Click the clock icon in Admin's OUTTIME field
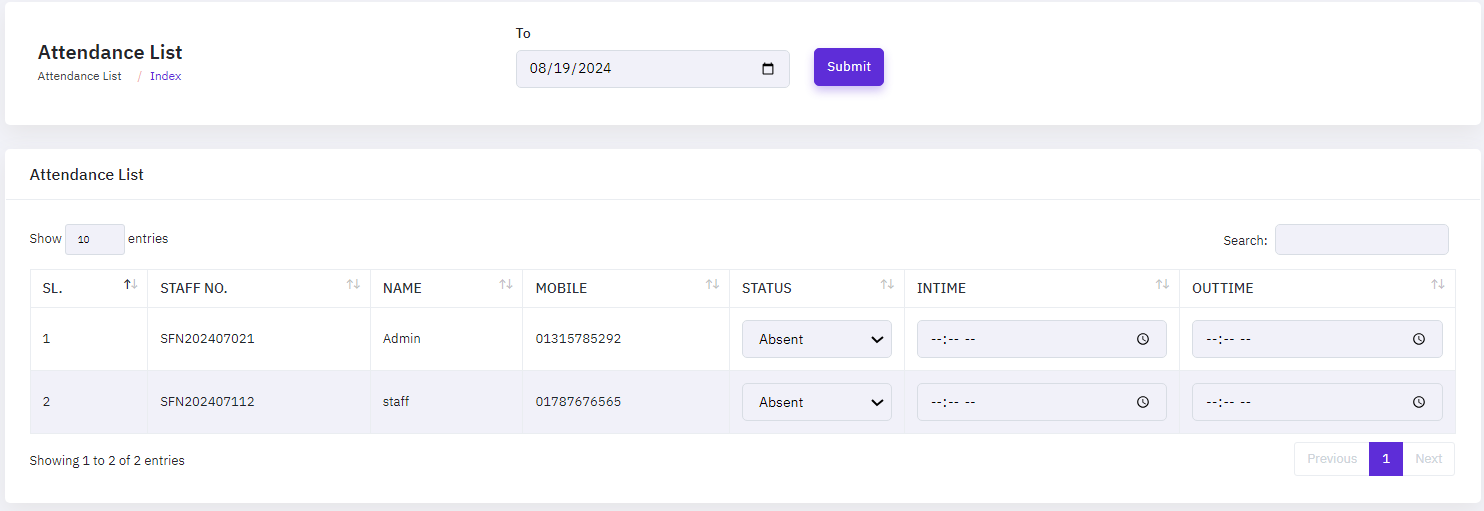This screenshot has width=1484, height=511. pos(1418,339)
